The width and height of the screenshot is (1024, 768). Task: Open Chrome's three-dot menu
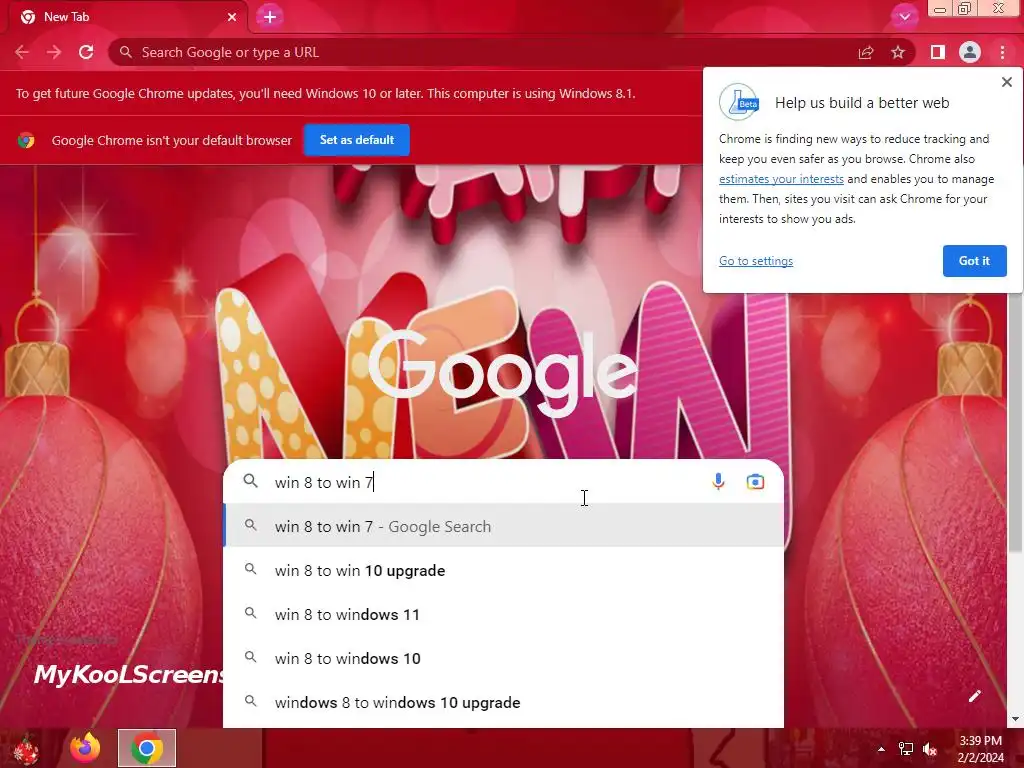1002,52
